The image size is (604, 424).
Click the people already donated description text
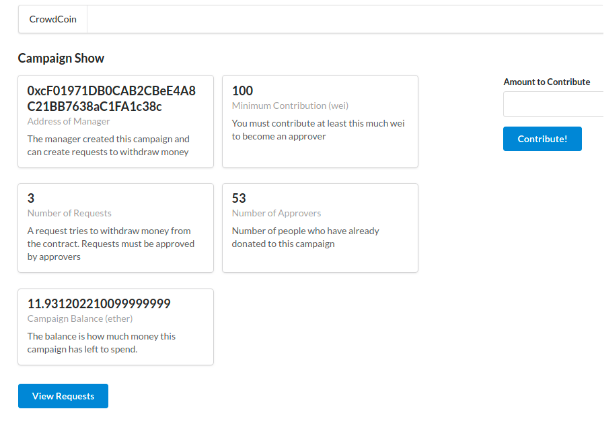coord(306,237)
